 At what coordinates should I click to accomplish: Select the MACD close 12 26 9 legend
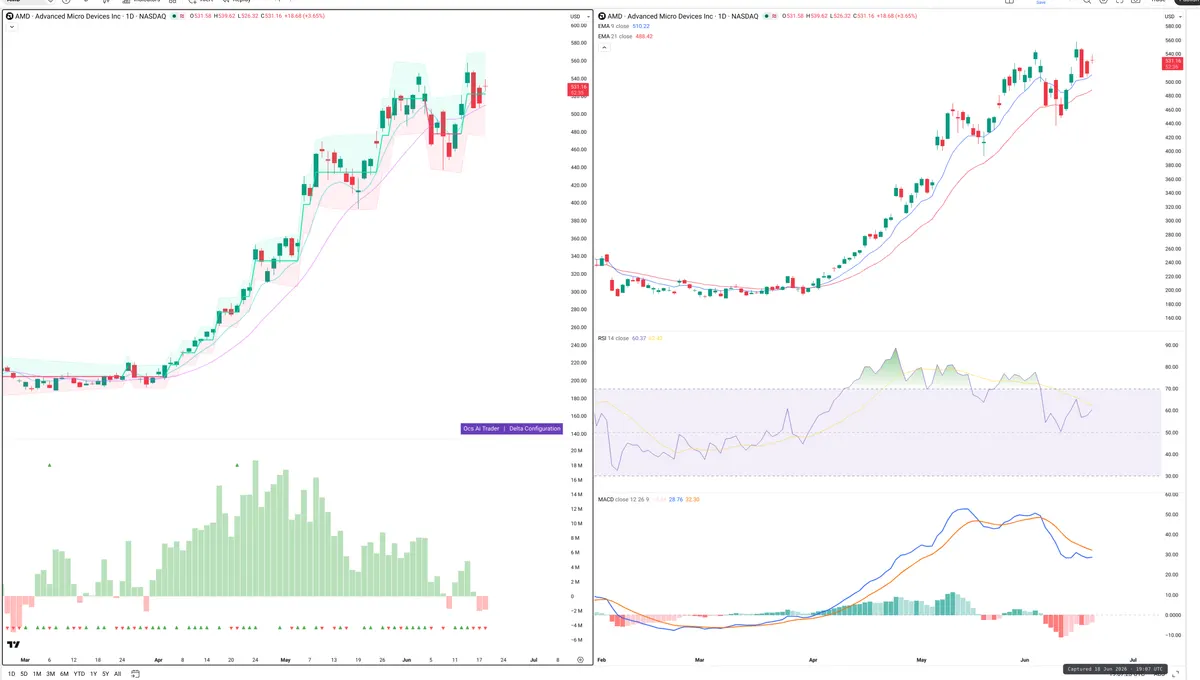coord(624,498)
